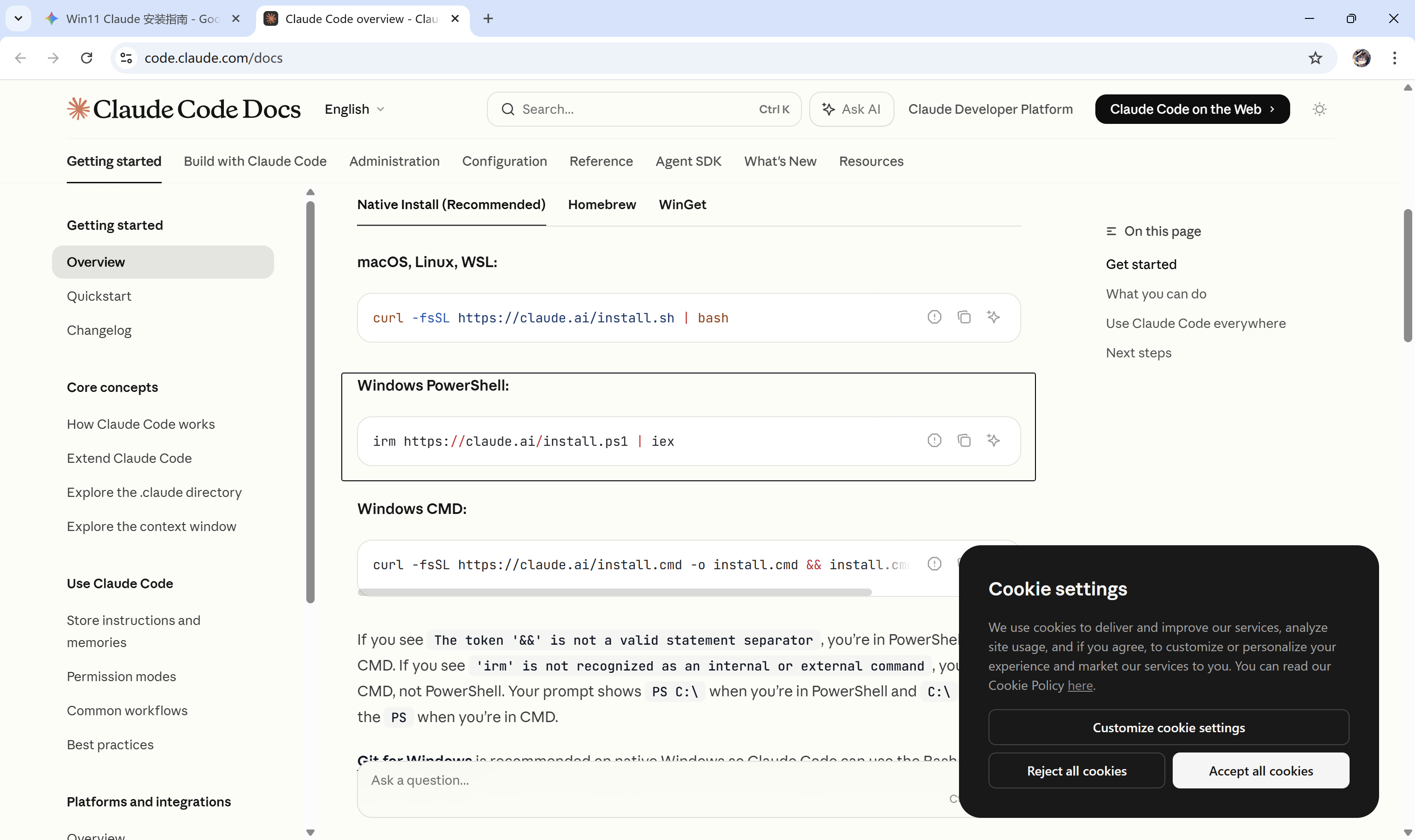
Task: Click the browser back arrow
Action: [20, 58]
